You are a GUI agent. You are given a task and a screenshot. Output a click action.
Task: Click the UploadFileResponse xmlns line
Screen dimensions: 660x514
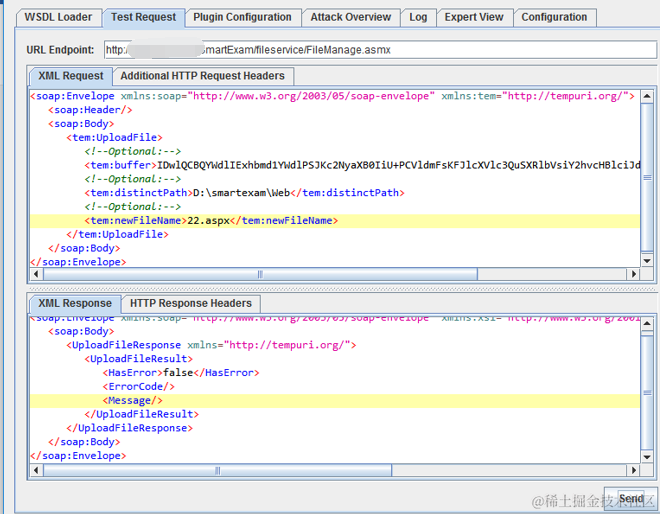point(211,345)
